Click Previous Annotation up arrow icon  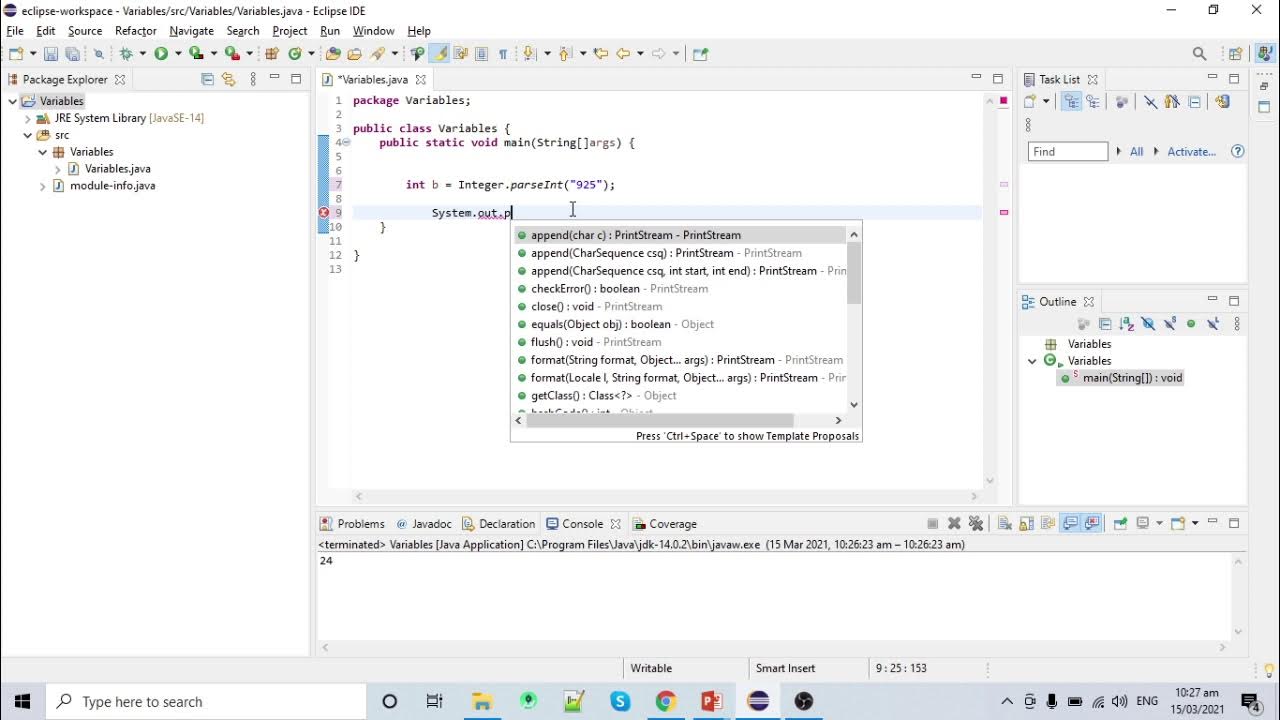pyautogui.click(x=565, y=54)
